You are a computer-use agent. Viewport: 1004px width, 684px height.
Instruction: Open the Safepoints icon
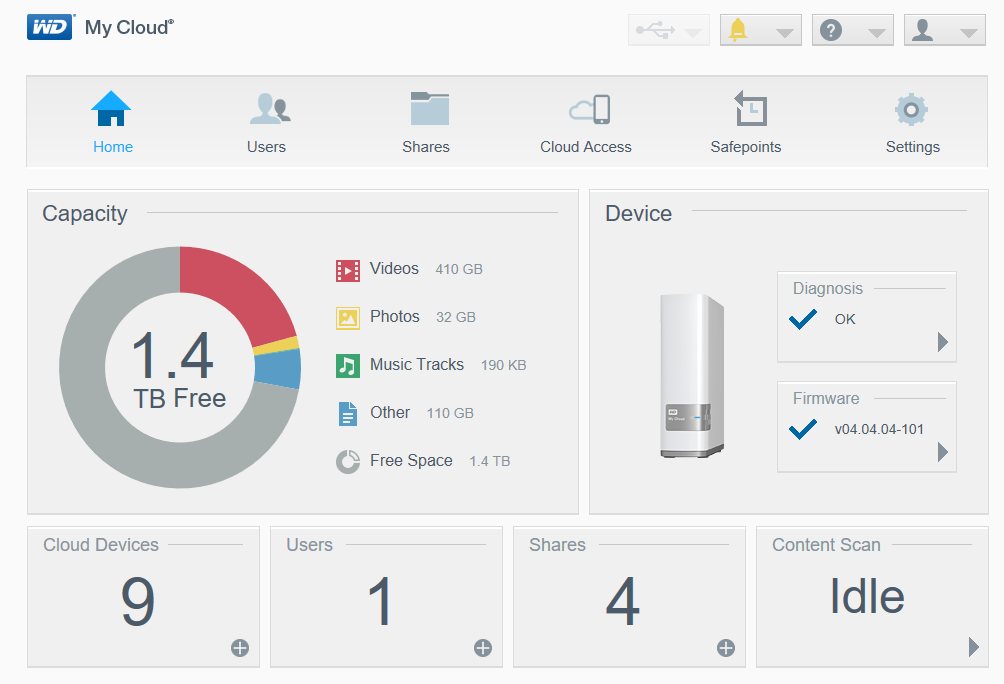(749, 109)
